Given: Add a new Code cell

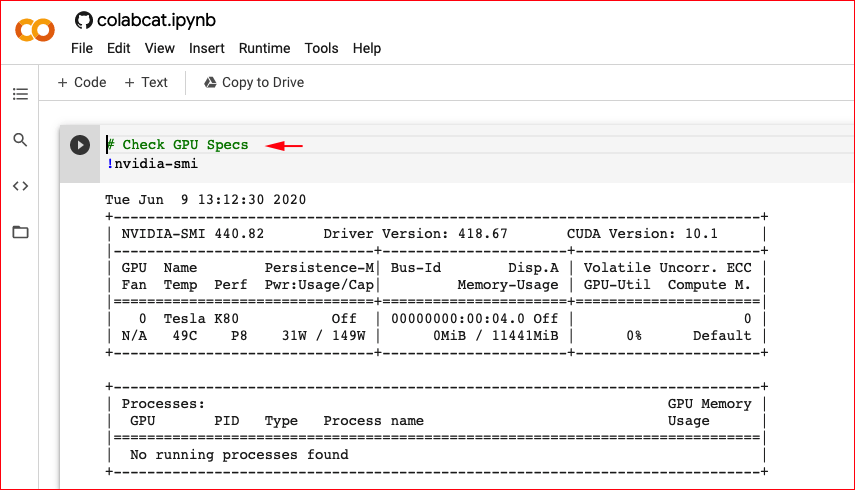Looking at the screenshot, I should click(x=82, y=82).
